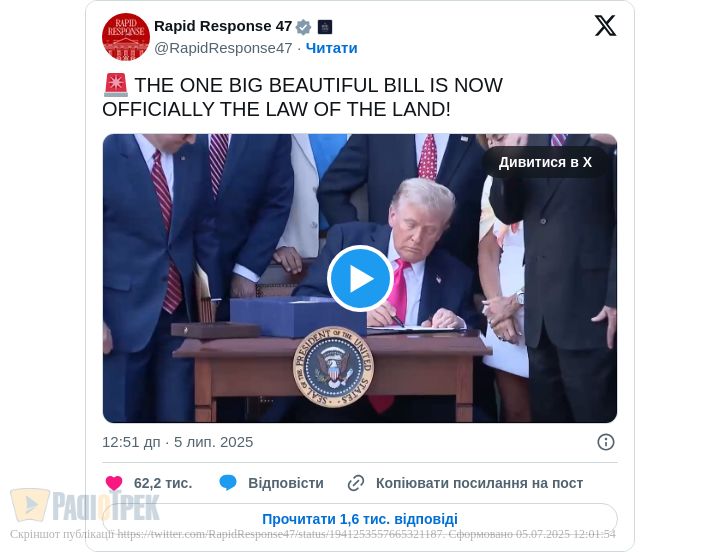Click the affiliation badge next to the name
The image size is (720, 552).
325,27
